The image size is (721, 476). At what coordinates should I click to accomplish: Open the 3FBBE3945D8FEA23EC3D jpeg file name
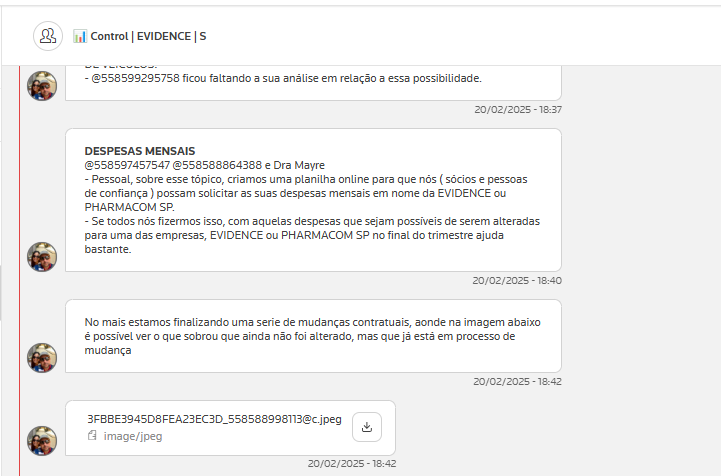click(214, 420)
